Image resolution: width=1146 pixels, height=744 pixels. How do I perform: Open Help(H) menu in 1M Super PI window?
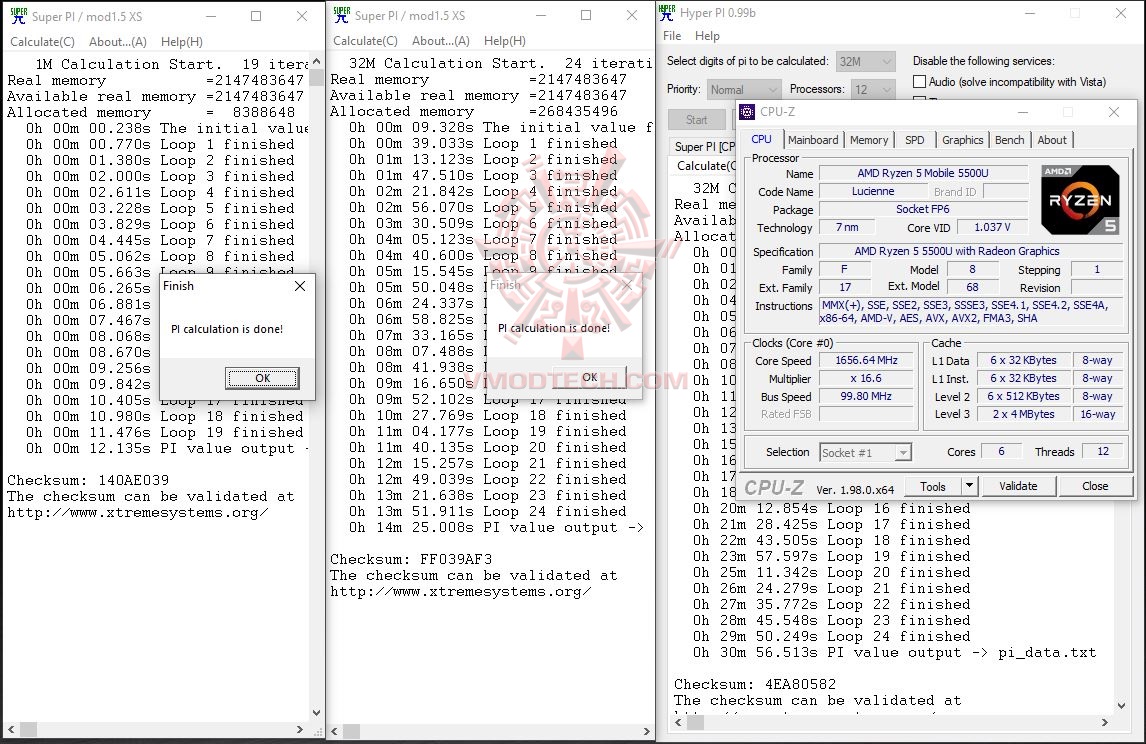[x=181, y=42]
